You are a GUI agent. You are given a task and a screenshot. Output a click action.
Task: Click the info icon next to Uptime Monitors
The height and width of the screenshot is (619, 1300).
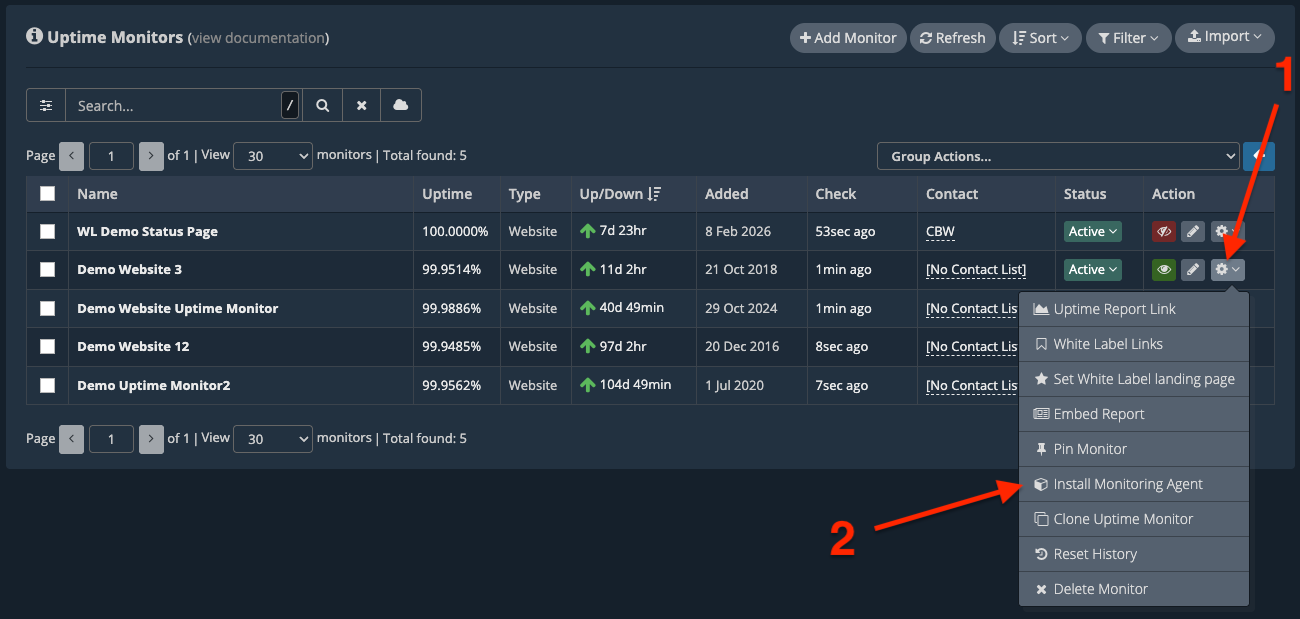tap(35, 37)
